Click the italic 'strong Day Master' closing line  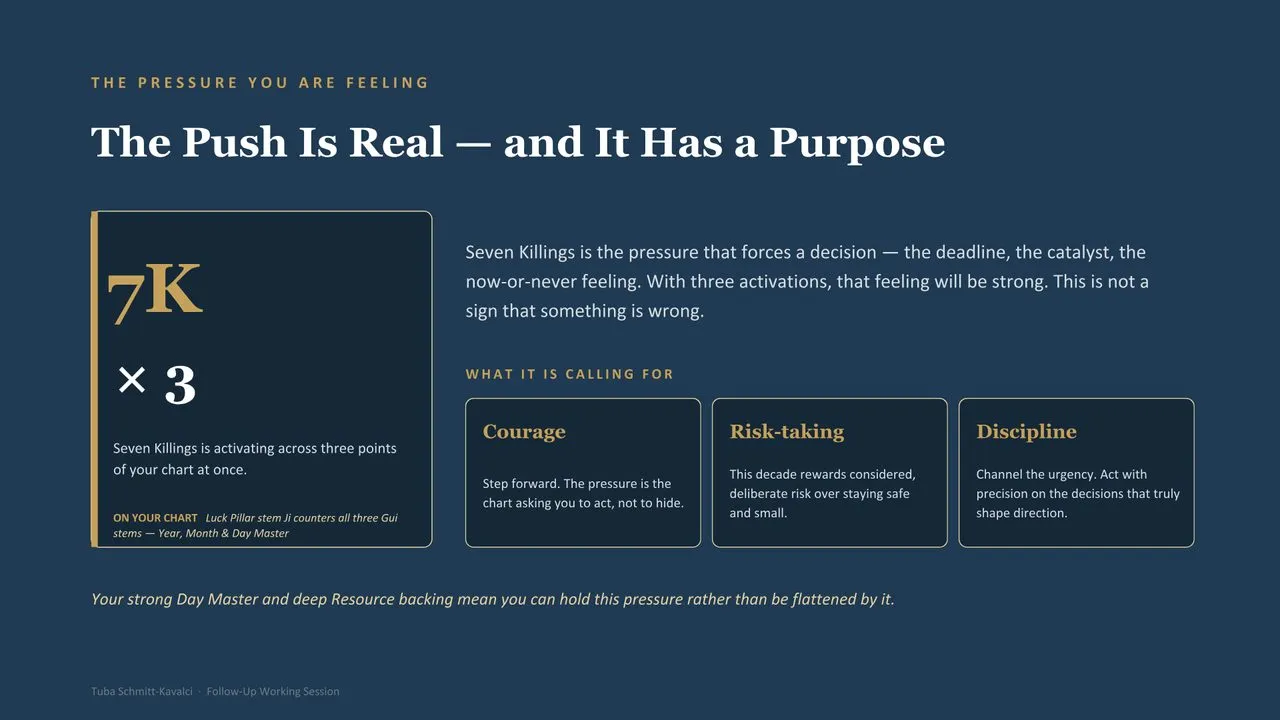point(493,600)
